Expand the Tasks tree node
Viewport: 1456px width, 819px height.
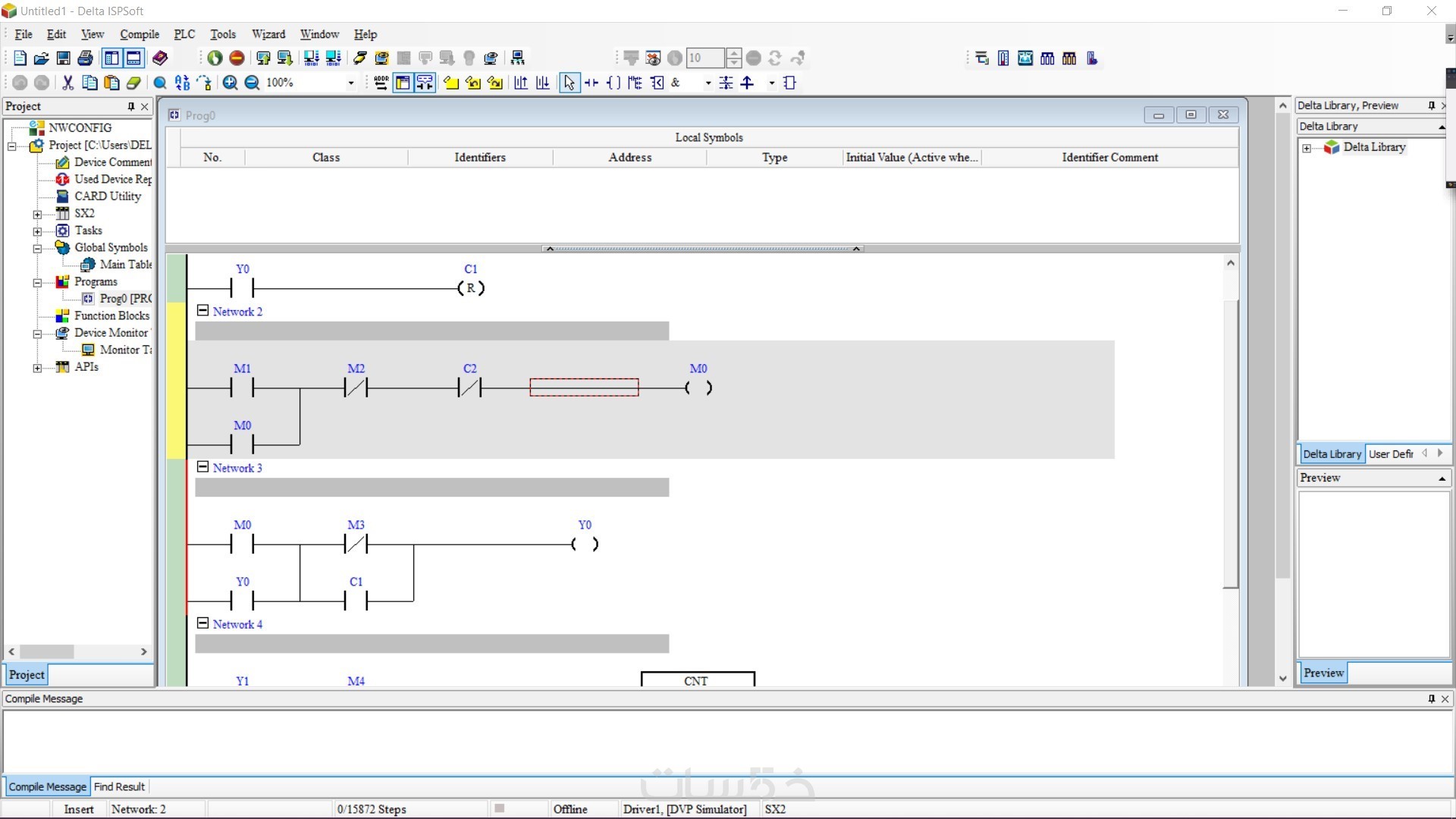pos(37,231)
